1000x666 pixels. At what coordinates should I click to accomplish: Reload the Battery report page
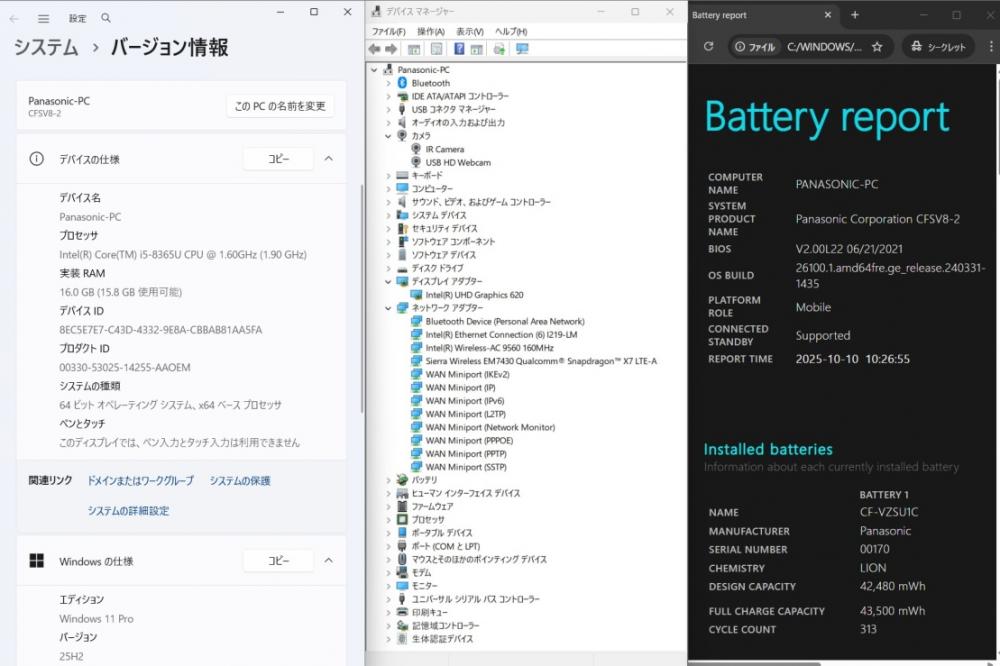[x=708, y=47]
